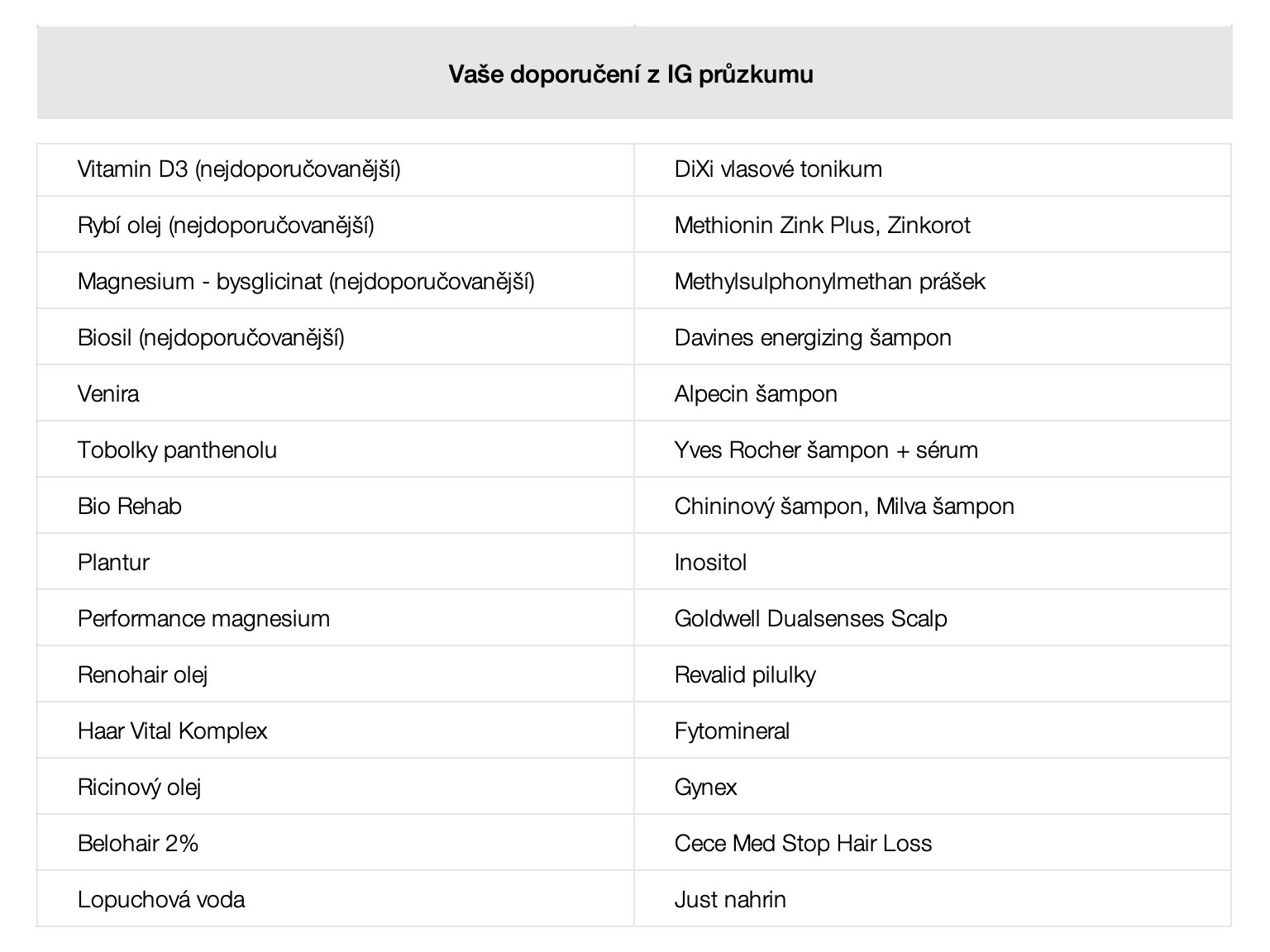Select the 'Lopuchová voda' cell
1270x952 pixels.
(x=161, y=900)
